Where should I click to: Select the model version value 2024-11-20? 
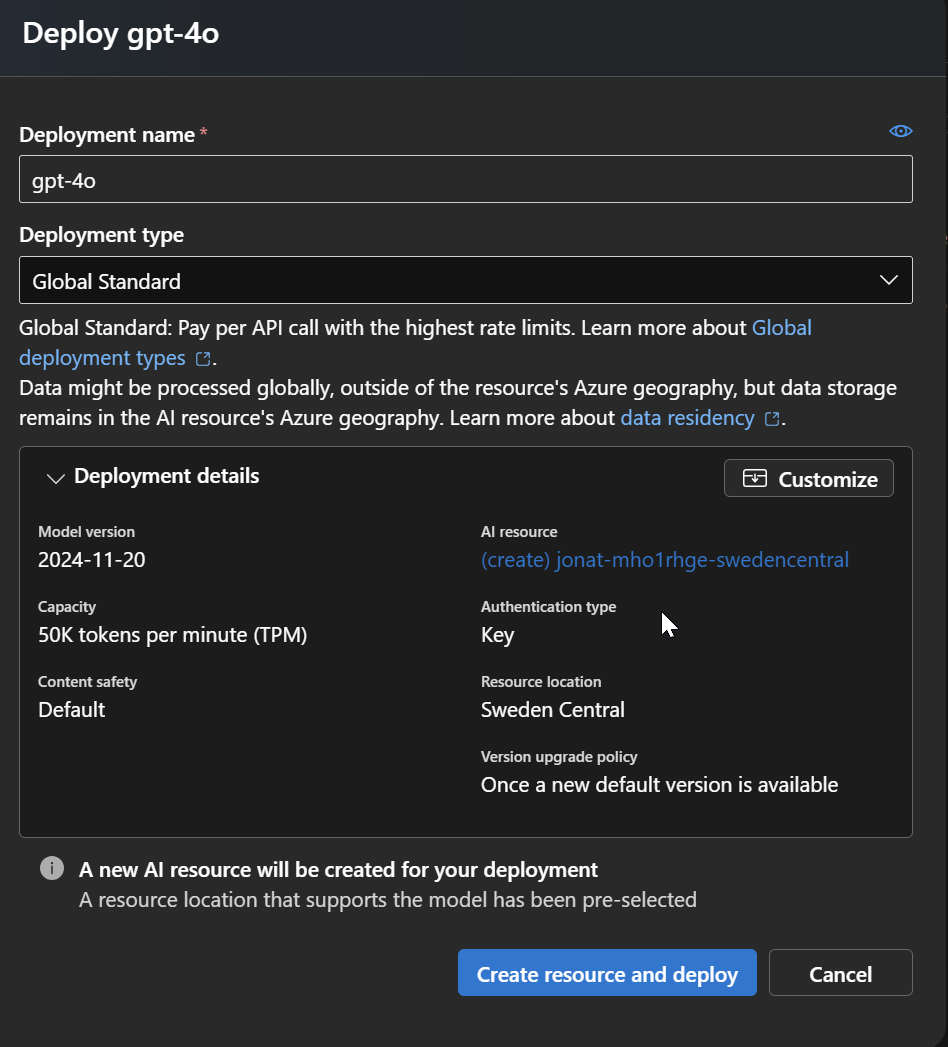91,560
